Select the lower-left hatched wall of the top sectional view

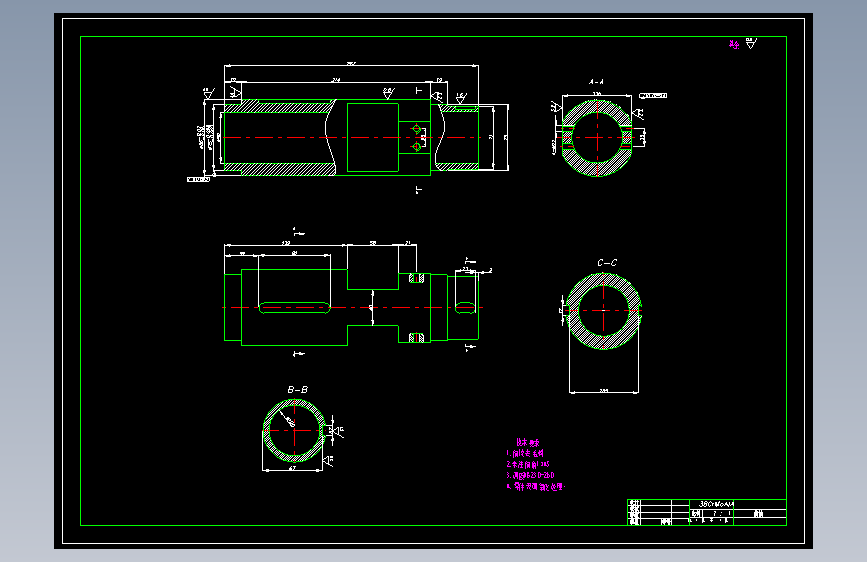pos(279,169)
